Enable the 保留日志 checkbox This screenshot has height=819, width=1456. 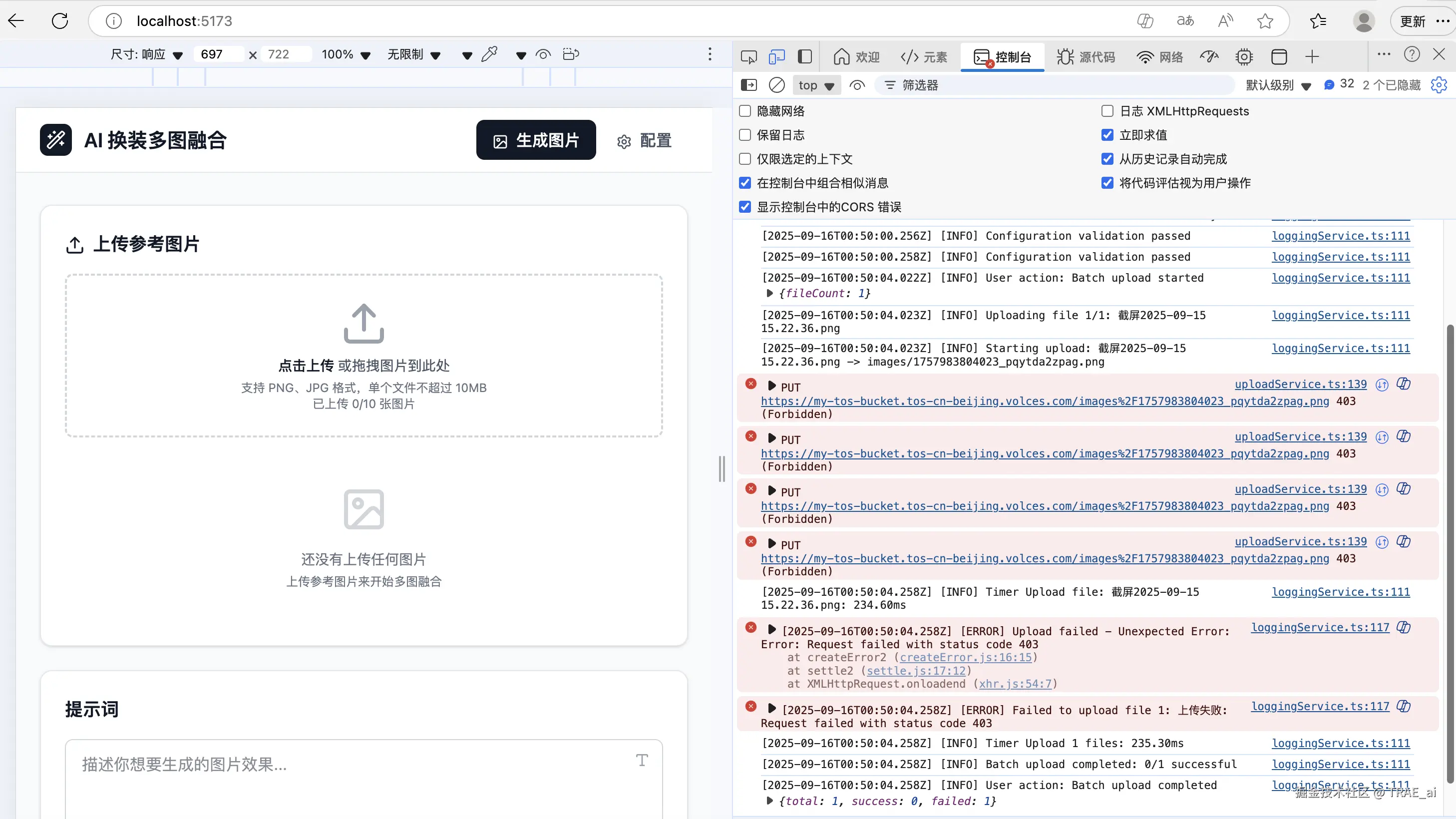[745, 134]
